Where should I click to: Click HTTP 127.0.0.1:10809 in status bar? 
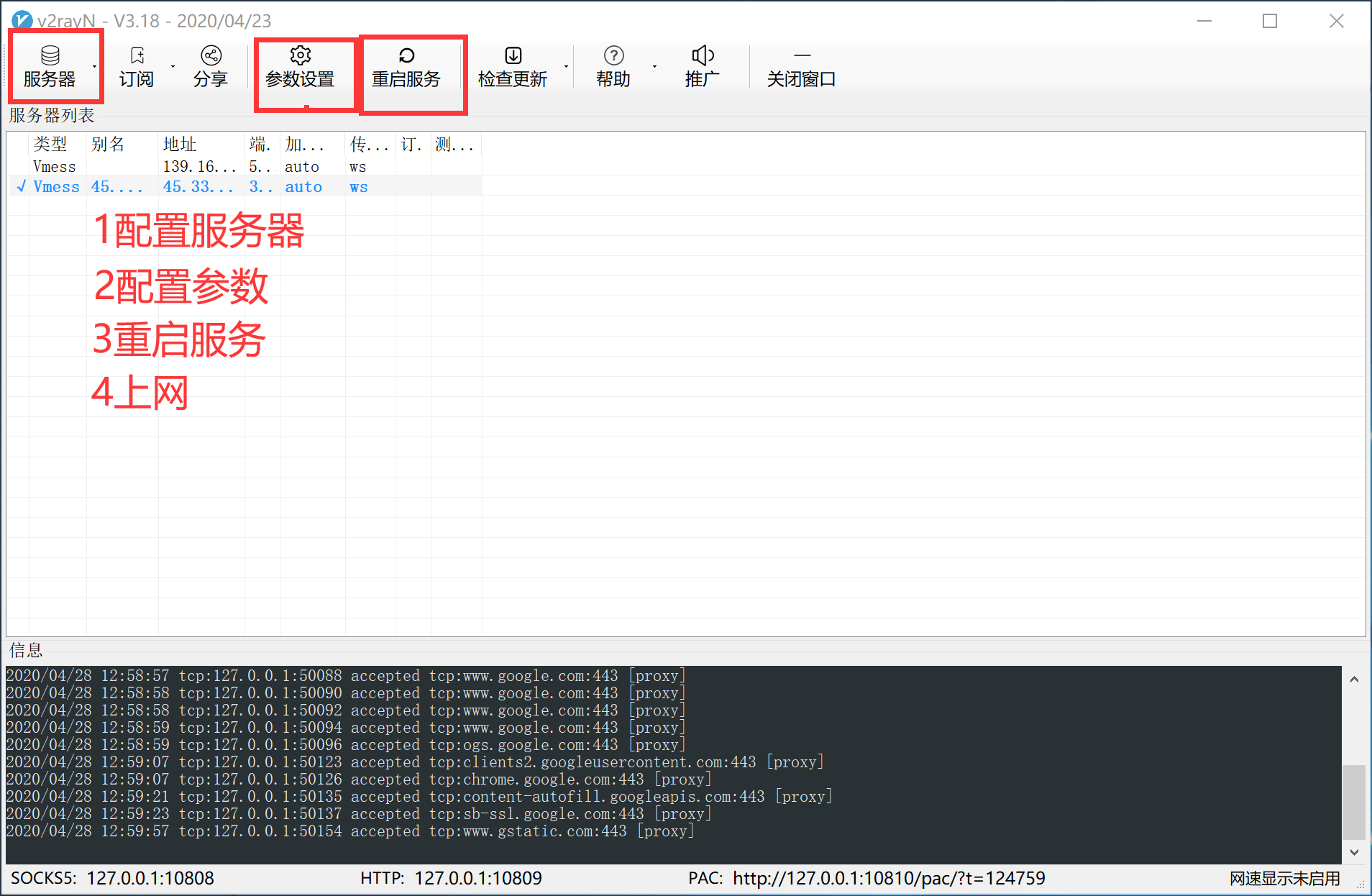[x=451, y=878]
